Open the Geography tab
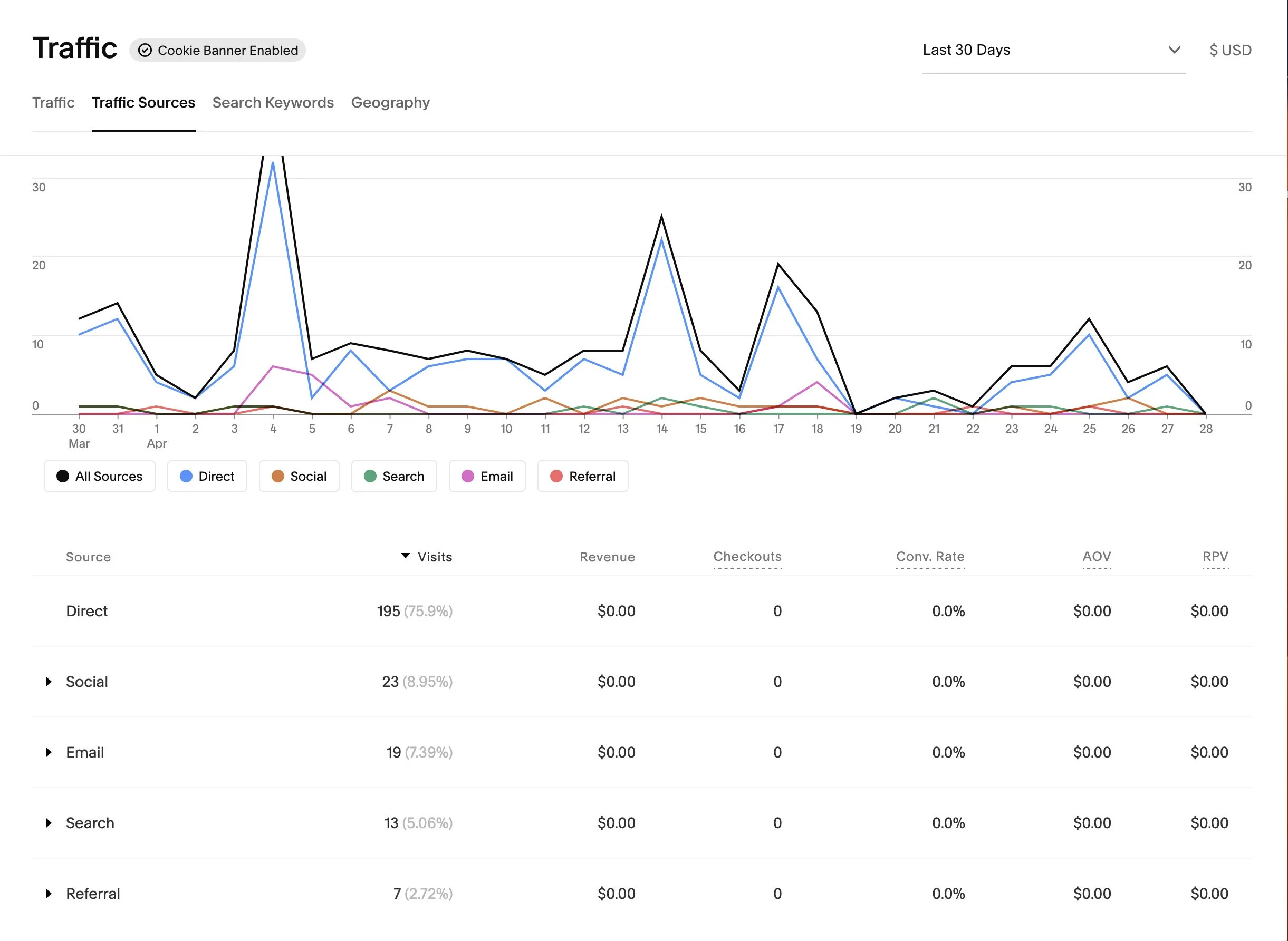This screenshot has height=941, width=1288. tap(390, 102)
